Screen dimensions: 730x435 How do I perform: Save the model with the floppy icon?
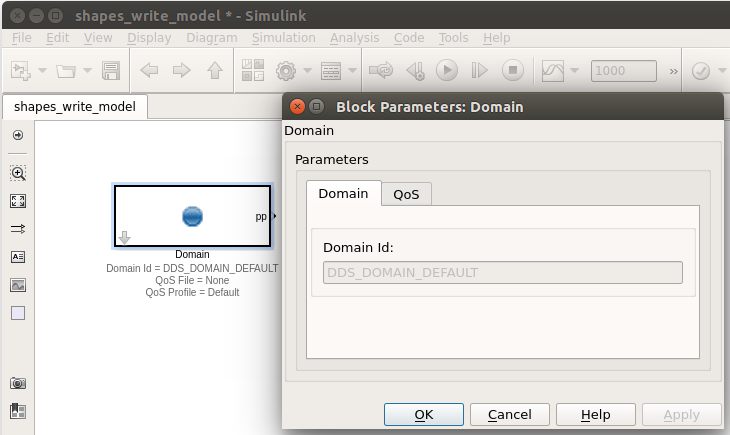[x=111, y=71]
